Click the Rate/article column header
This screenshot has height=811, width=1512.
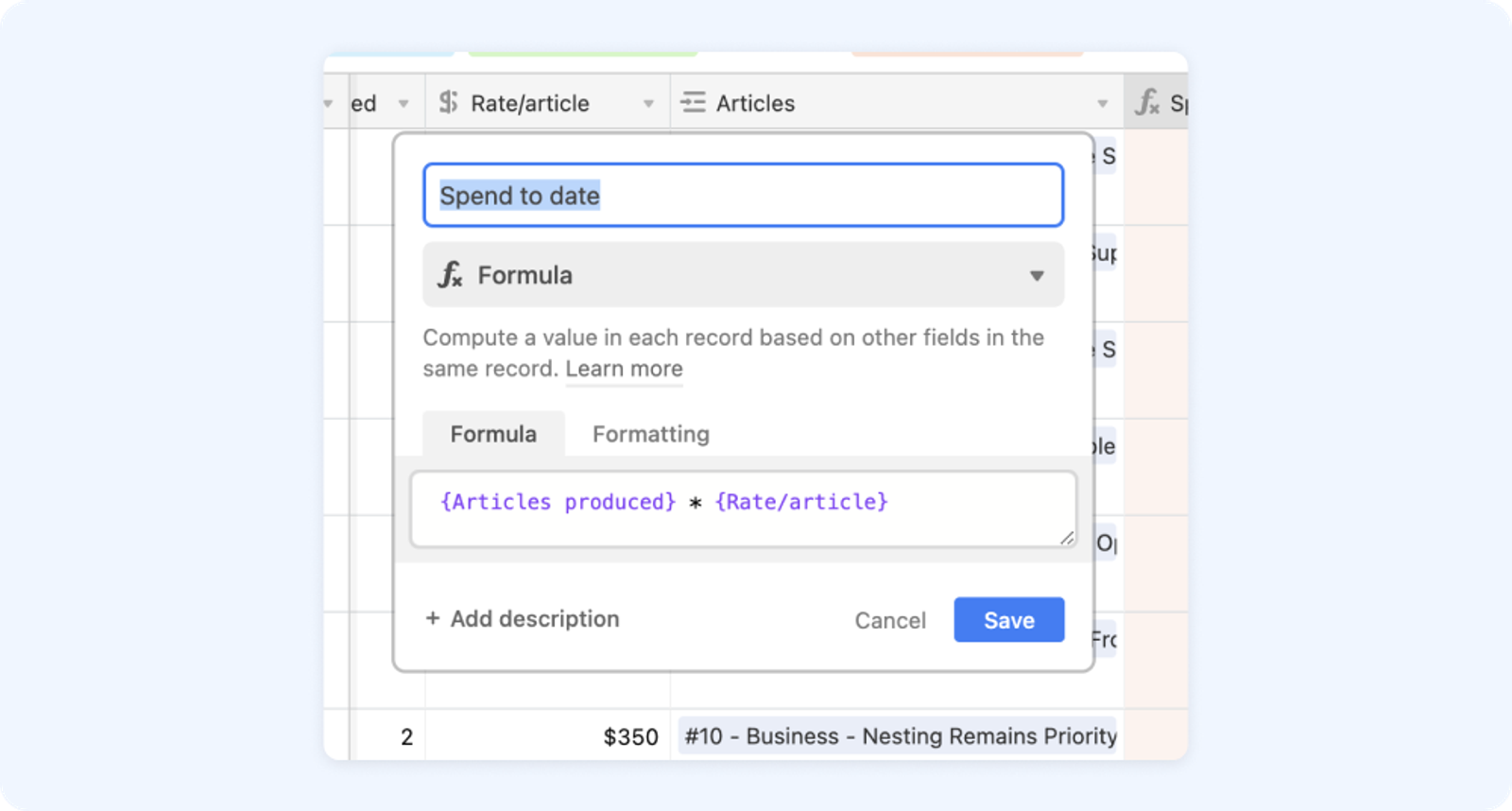click(548, 103)
